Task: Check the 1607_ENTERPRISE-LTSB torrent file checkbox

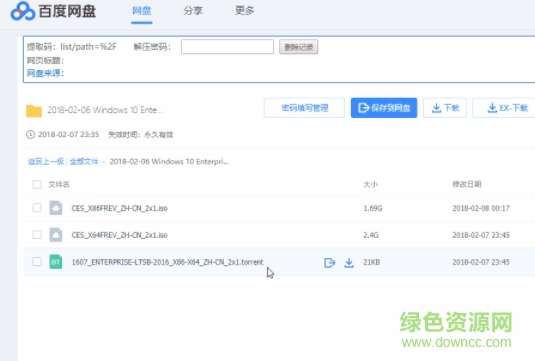Action: tap(37, 262)
